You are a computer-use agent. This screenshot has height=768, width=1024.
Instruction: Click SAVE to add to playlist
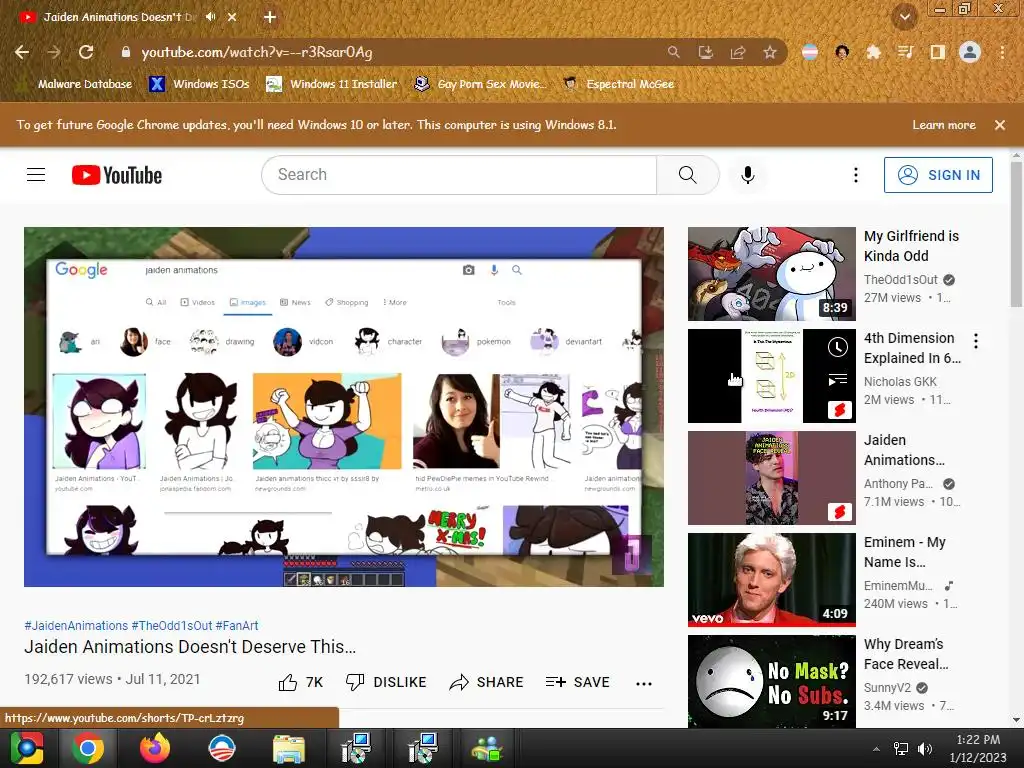(x=578, y=682)
